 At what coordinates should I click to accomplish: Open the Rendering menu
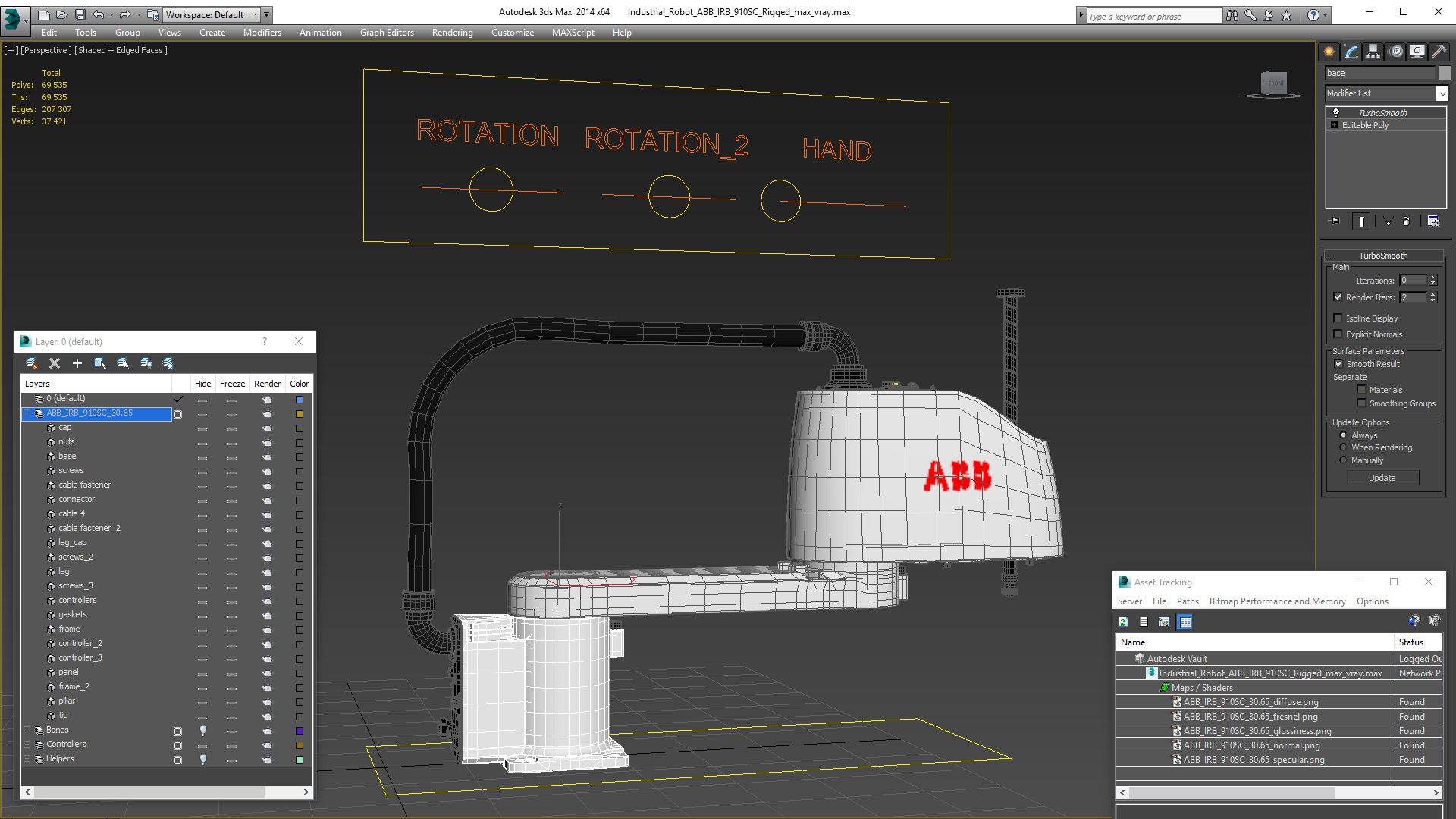coord(453,33)
